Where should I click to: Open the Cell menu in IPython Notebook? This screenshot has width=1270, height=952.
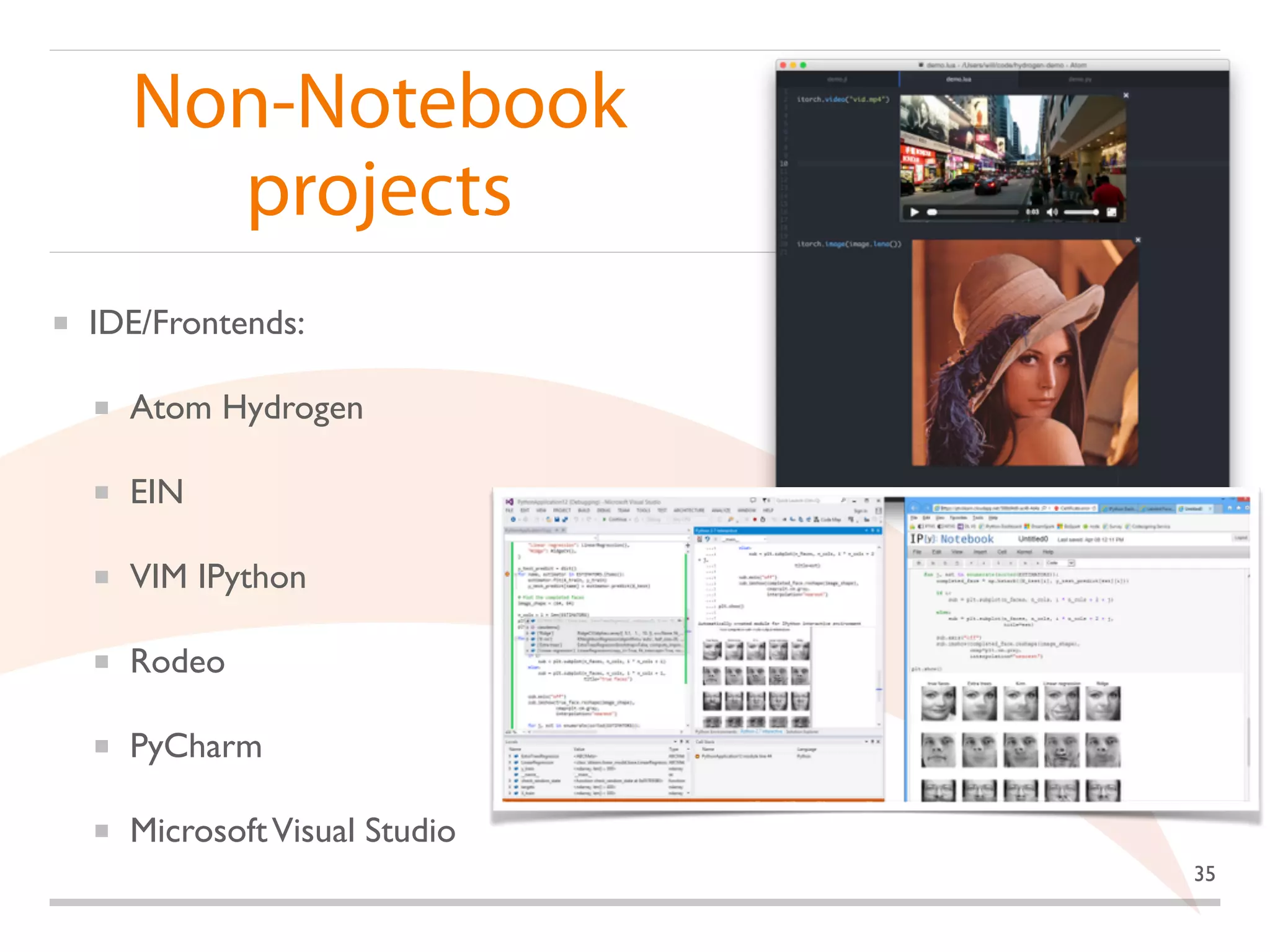pos(1002,552)
